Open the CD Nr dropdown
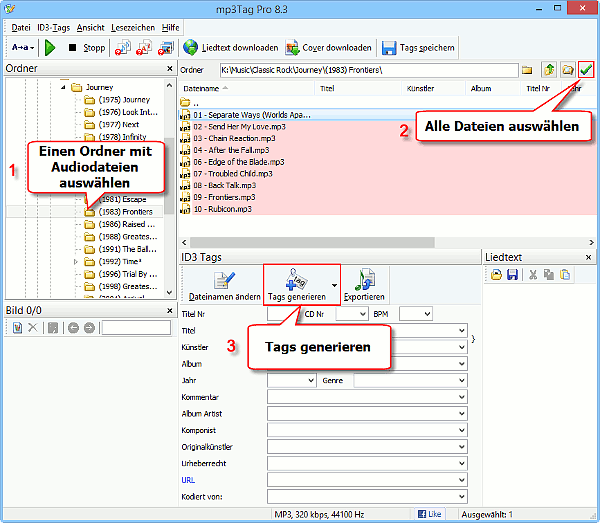Screen dimensions: 600x523 coord(363,314)
